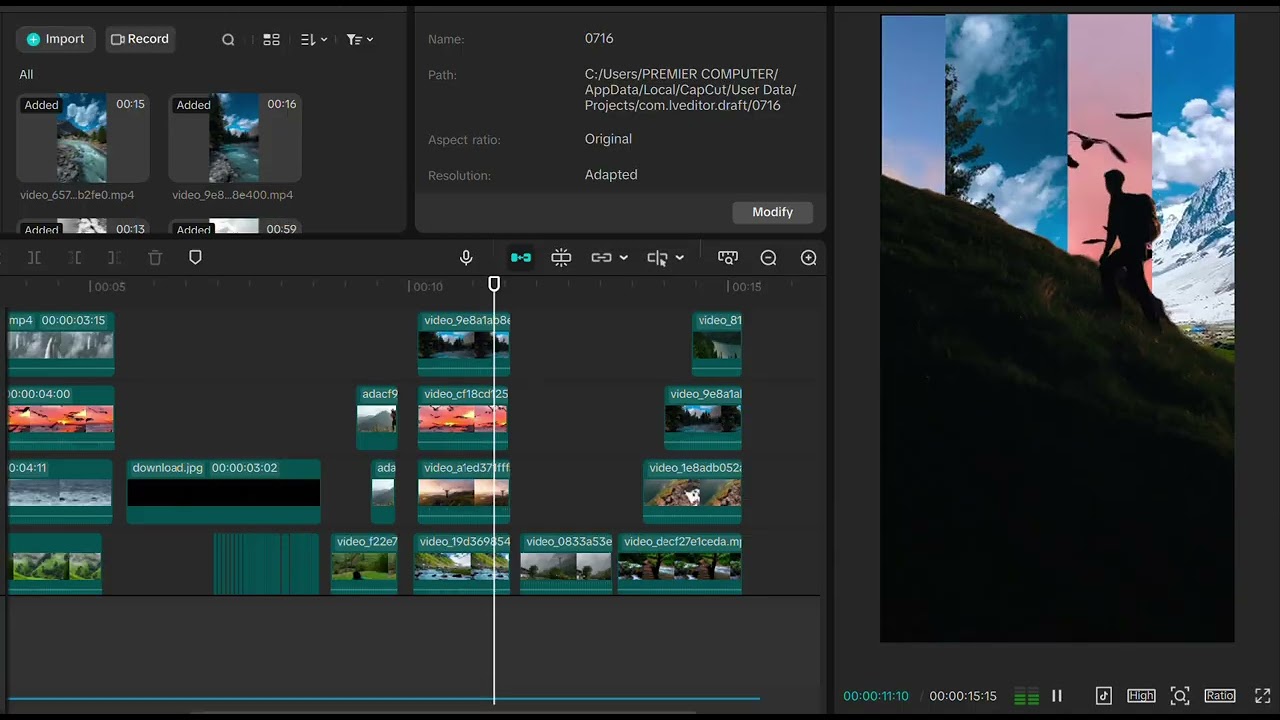This screenshot has height=720, width=1280.
Task: Click the current timecode 00:00:11:10
Action: pos(876,696)
